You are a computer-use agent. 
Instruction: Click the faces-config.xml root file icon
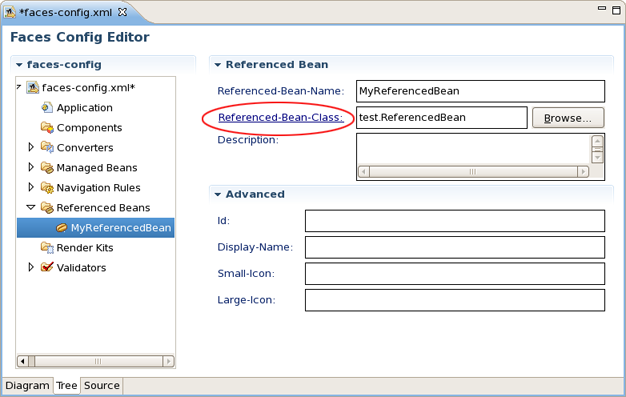pos(32,87)
